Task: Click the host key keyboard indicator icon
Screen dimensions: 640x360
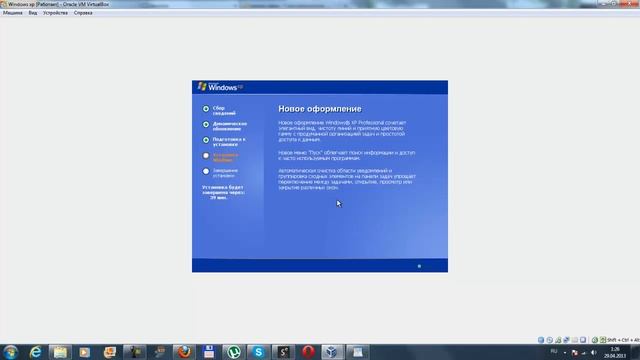Action: click(x=603, y=340)
